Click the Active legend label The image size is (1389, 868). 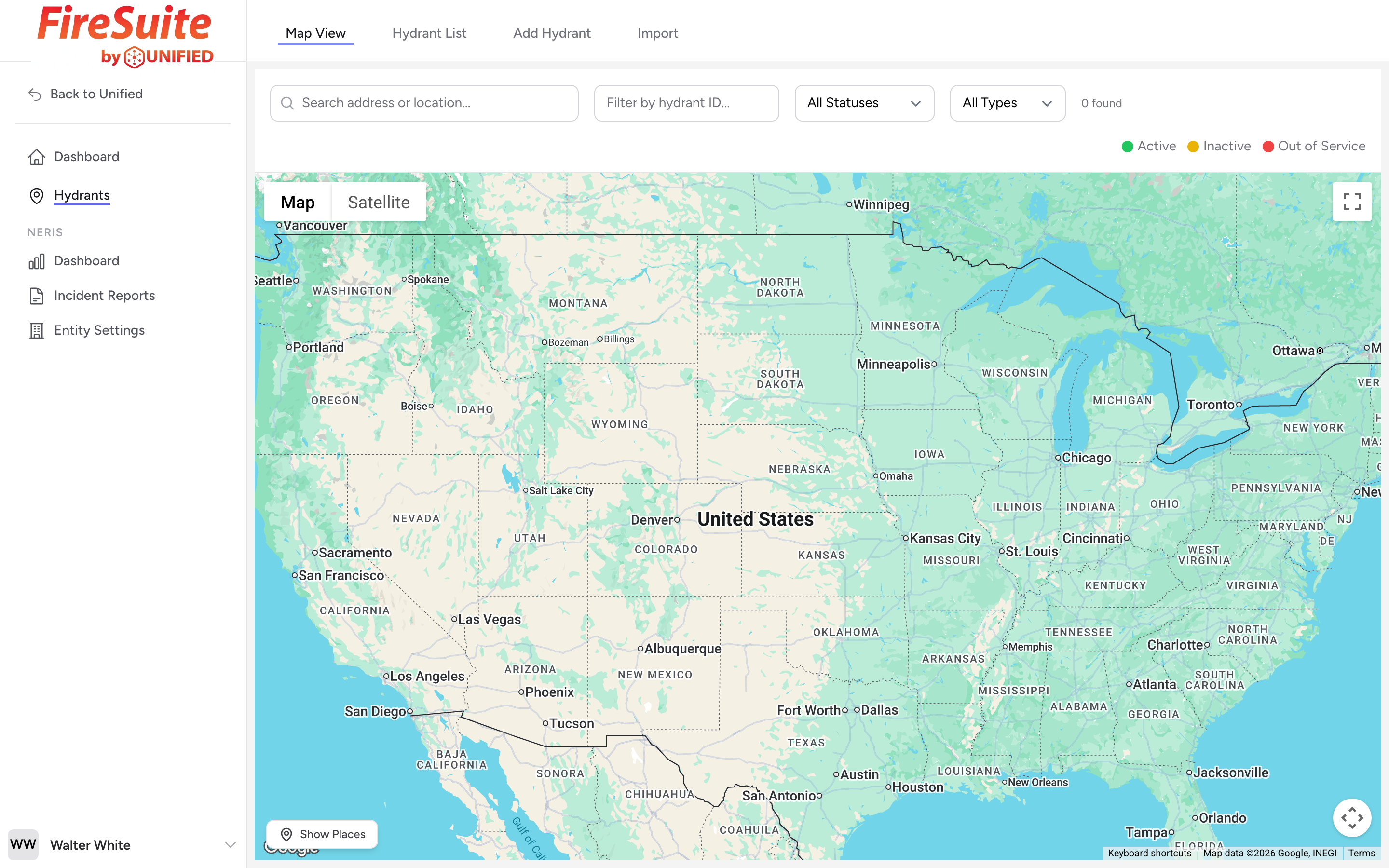[1157, 147]
